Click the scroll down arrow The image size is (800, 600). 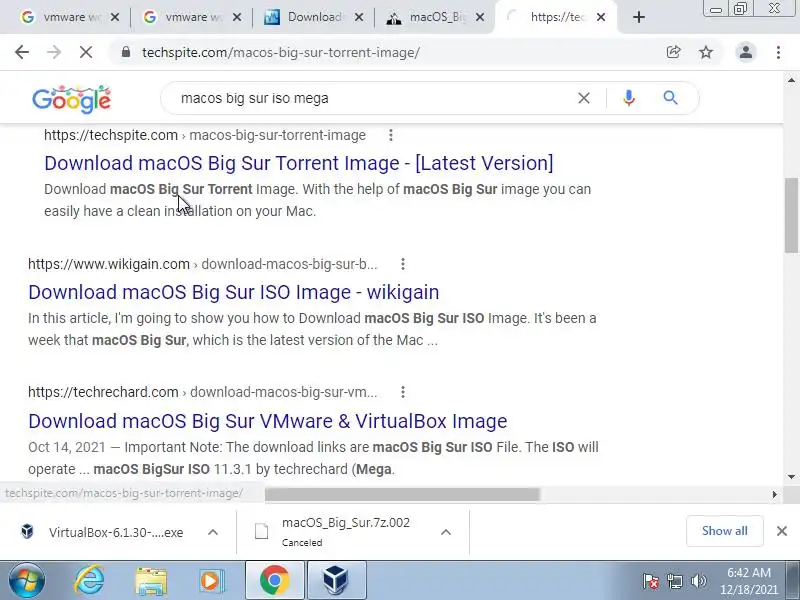(791, 477)
